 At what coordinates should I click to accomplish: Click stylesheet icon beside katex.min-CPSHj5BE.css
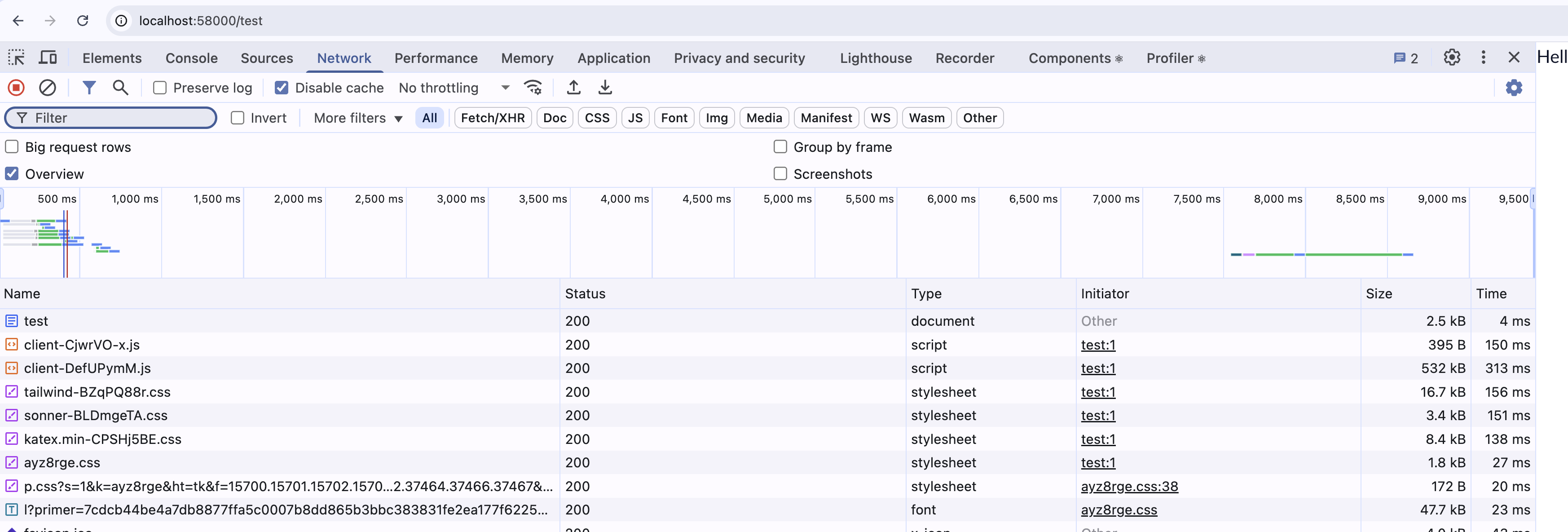tap(12, 439)
